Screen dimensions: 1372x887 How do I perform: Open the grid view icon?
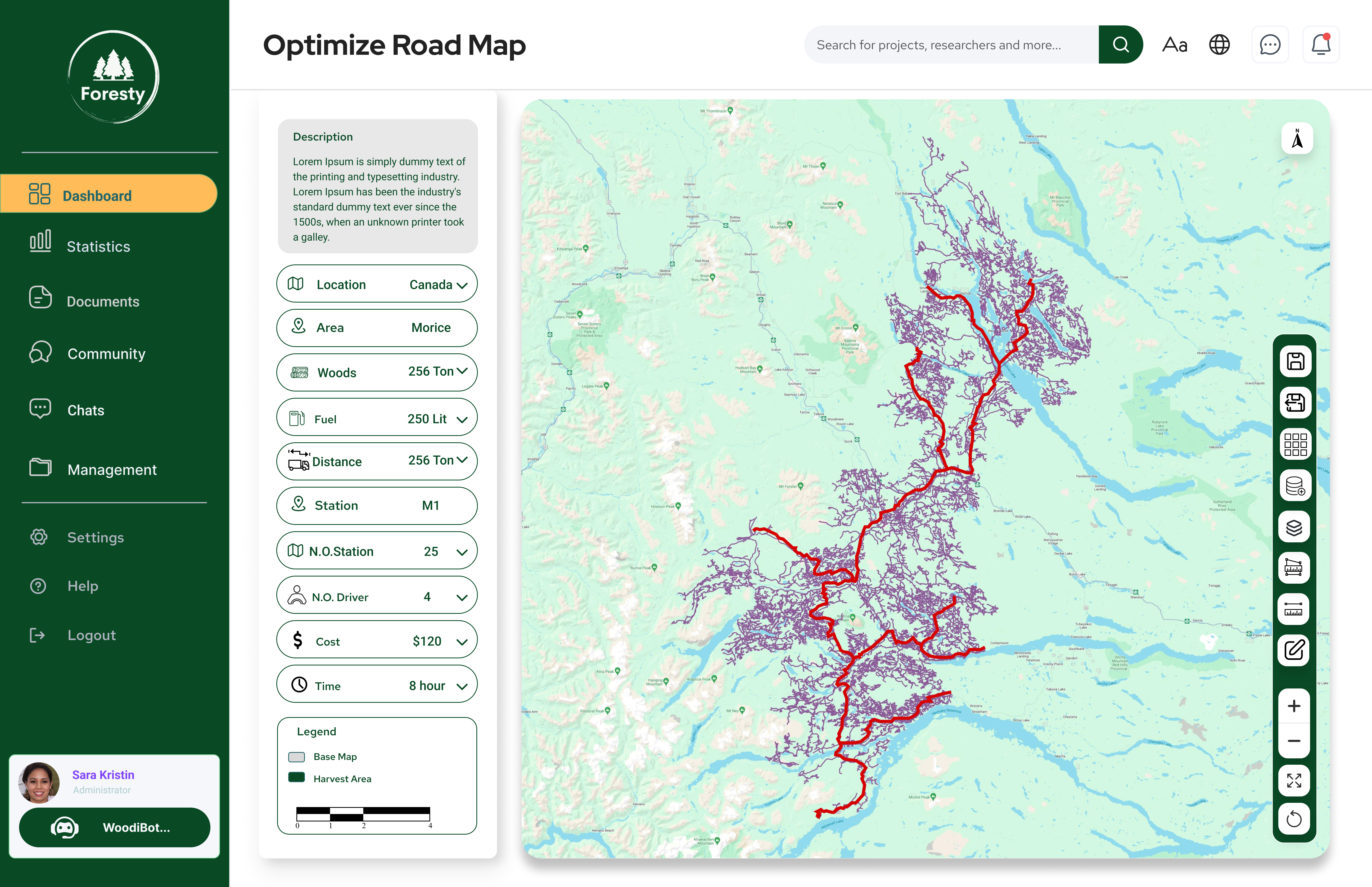click(1296, 444)
